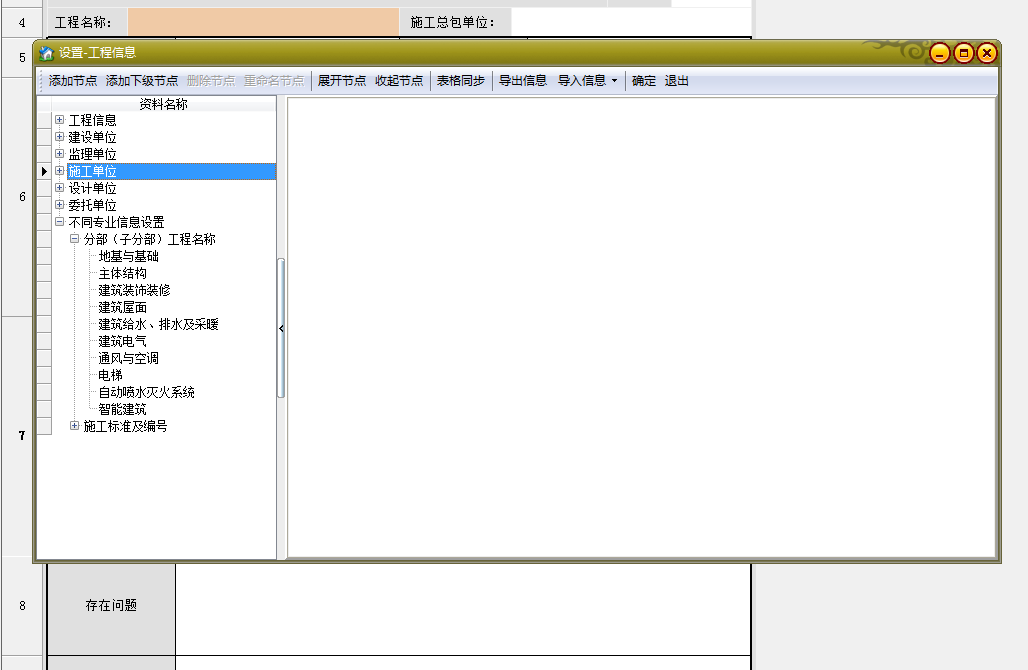Maximize the 设置-工程信息 dialog window

click(963, 54)
